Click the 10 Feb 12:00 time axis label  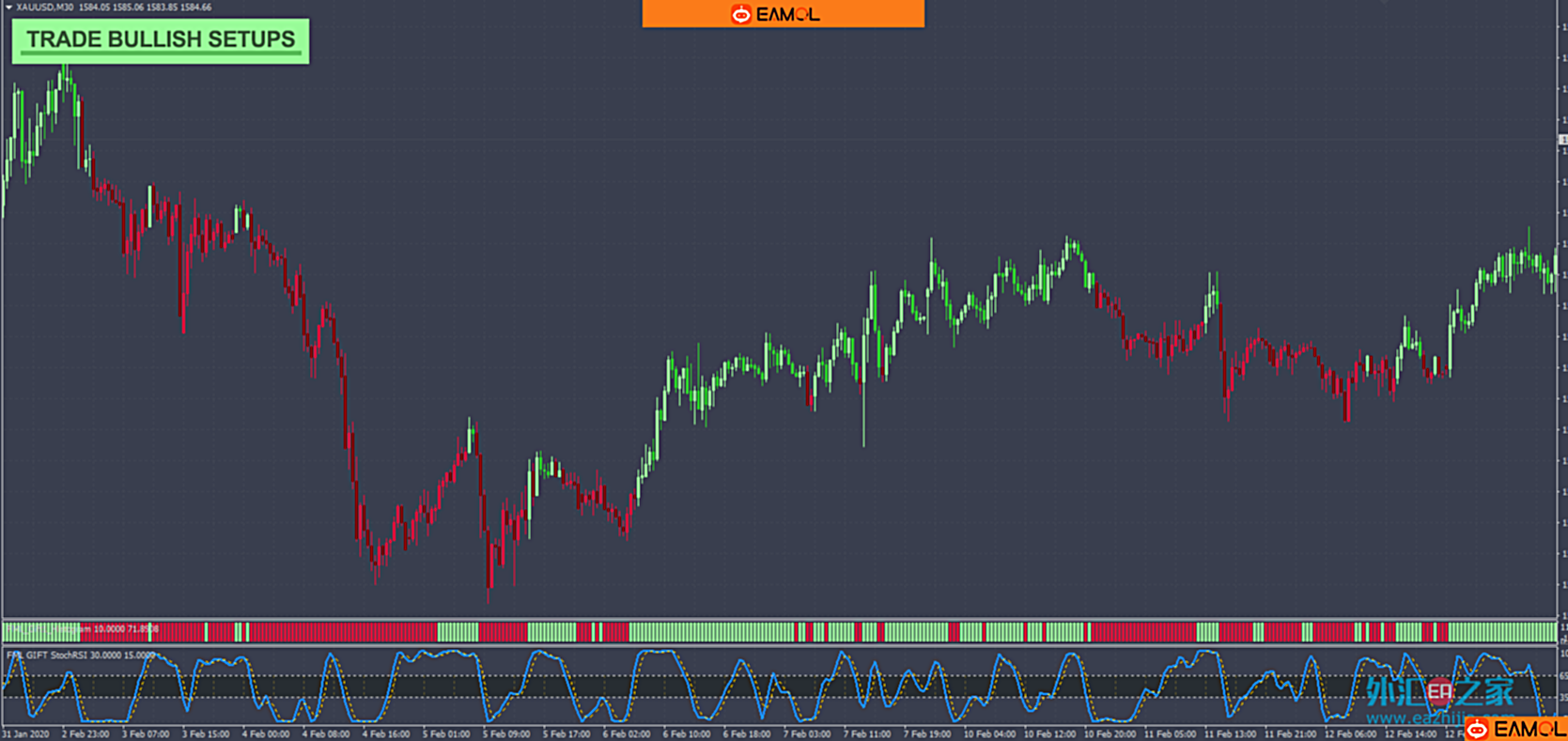coord(1049,733)
